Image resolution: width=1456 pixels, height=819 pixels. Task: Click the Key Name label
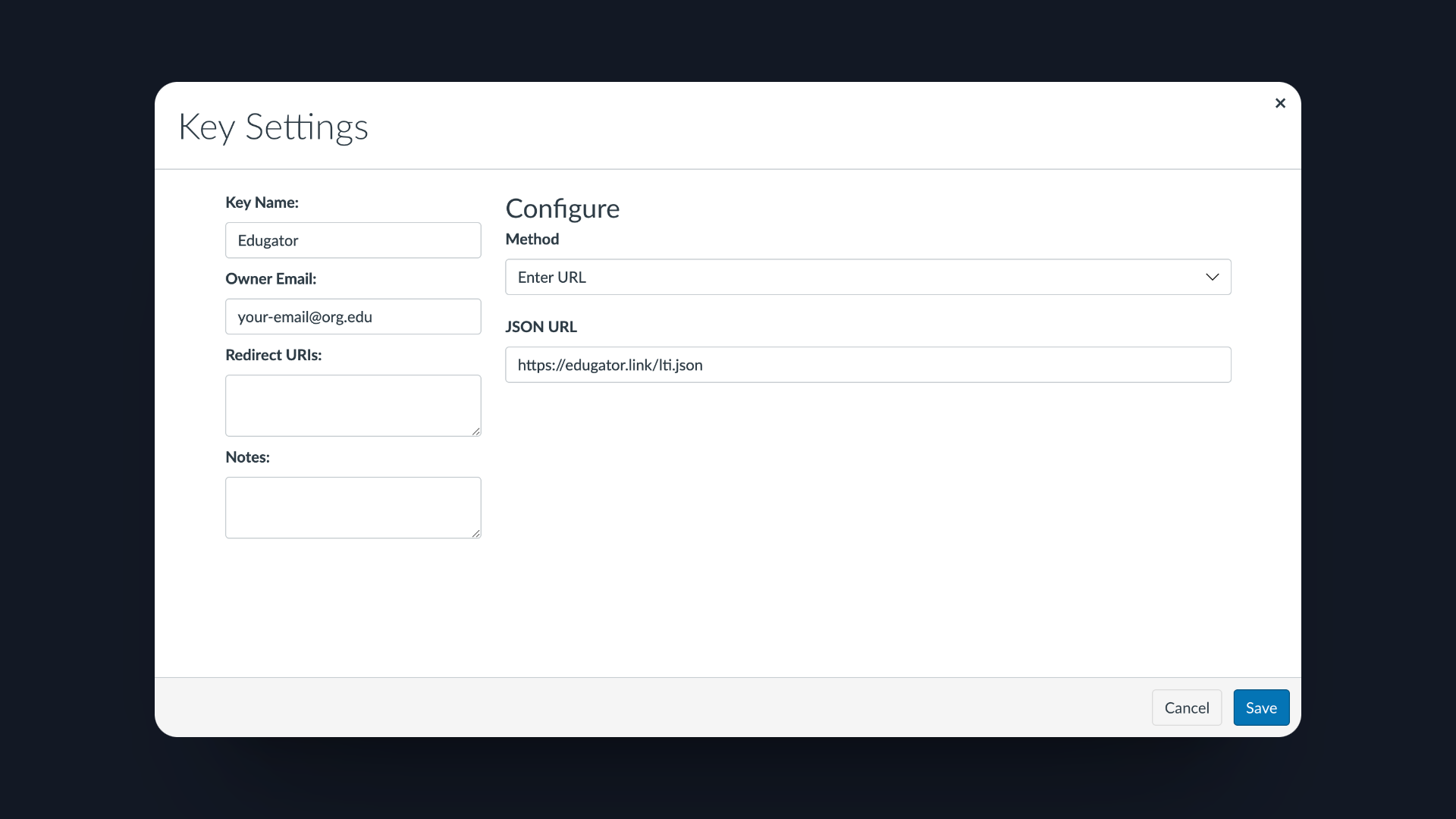(262, 202)
